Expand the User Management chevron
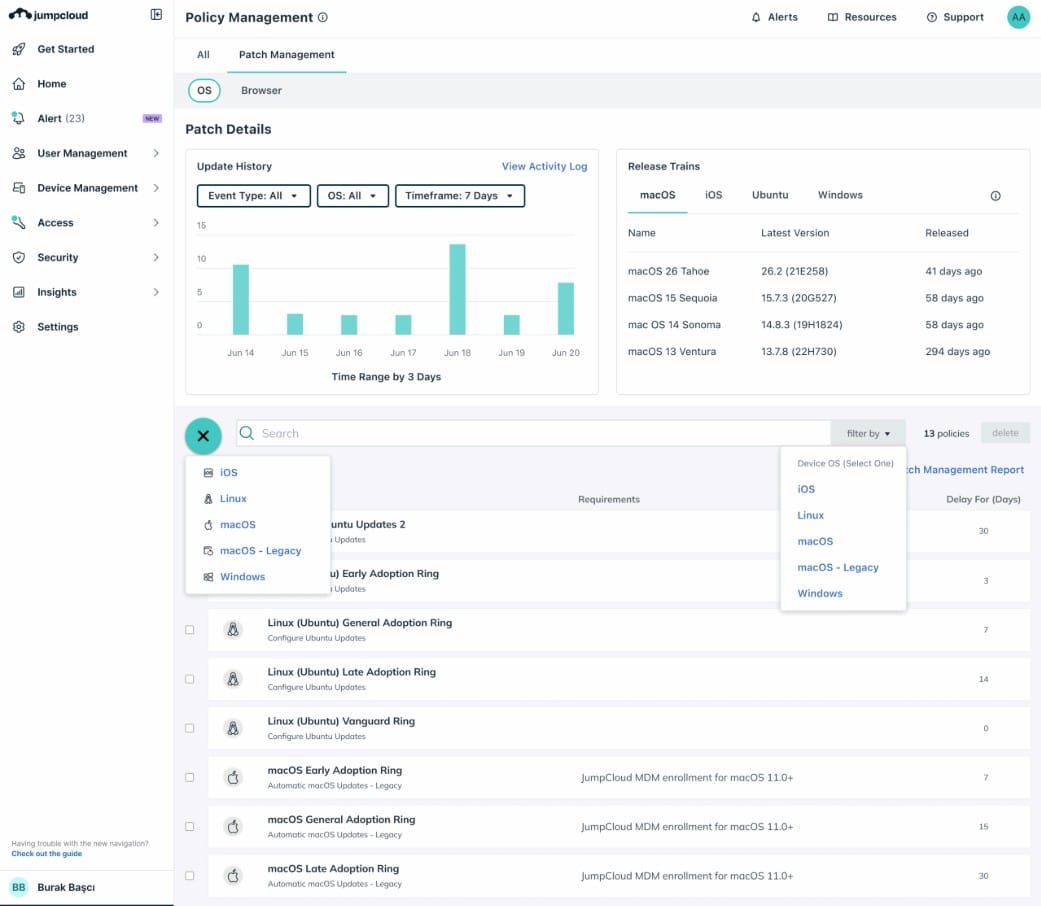Viewport: 1041px width, 906px height. click(156, 153)
